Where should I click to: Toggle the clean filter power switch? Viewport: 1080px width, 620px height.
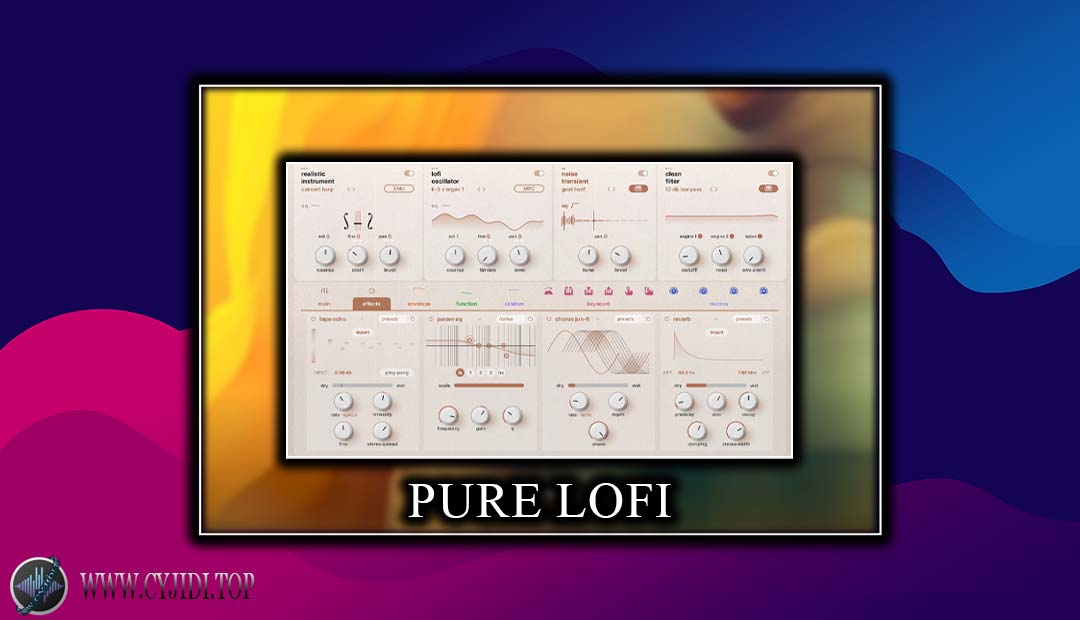click(773, 173)
